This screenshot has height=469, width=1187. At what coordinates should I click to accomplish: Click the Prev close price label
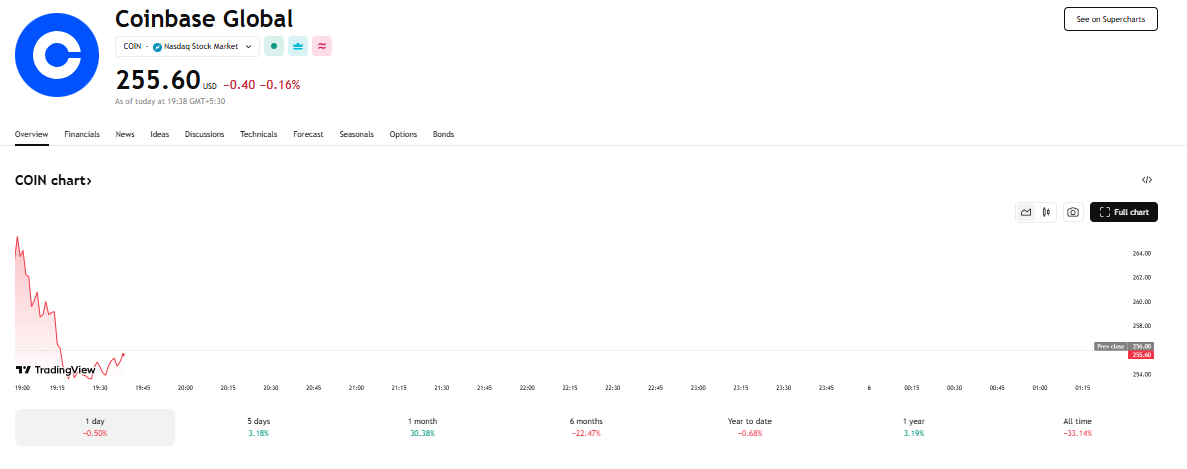(1110, 346)
